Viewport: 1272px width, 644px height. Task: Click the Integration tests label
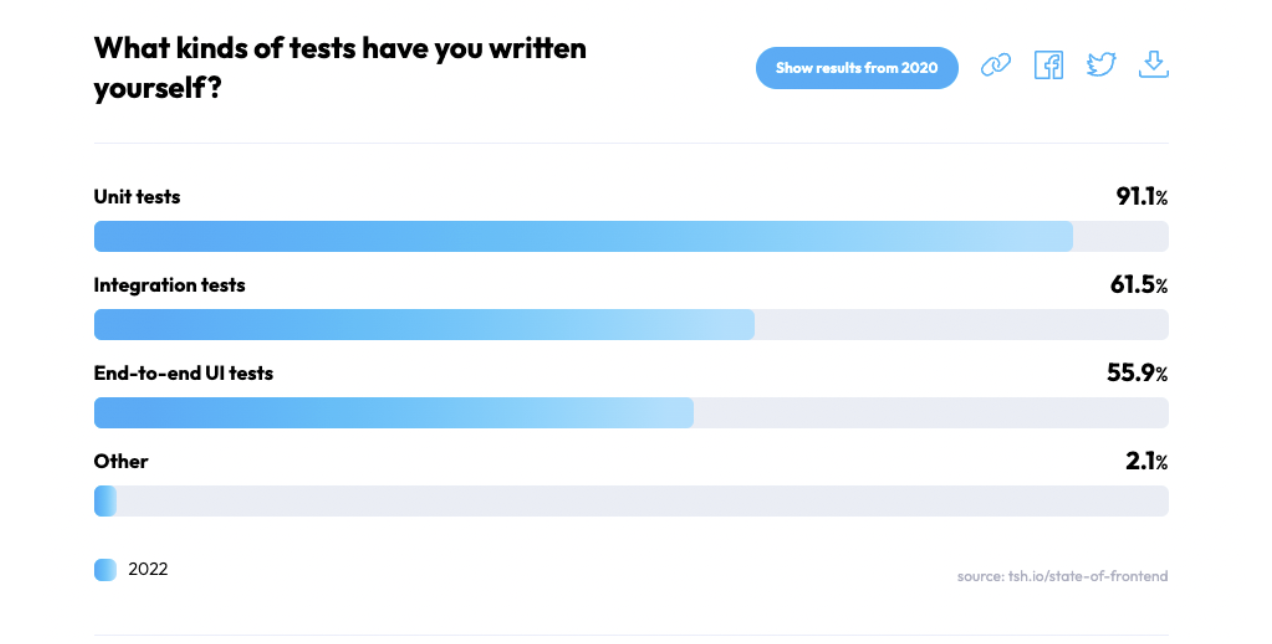[x=169, y=285]
